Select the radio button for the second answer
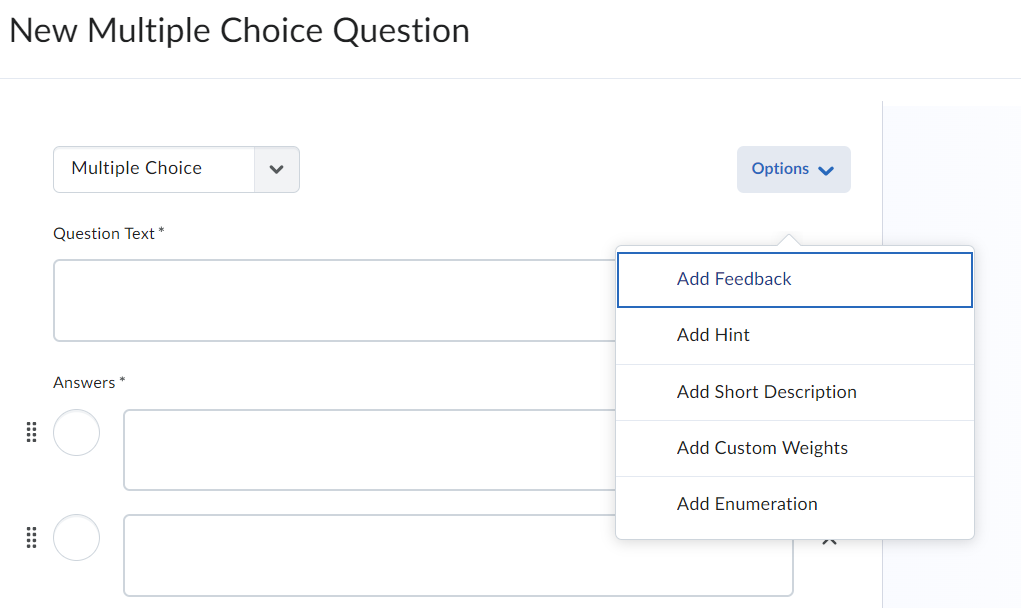This screenshot has width=1021, height=608. [76, 538]
